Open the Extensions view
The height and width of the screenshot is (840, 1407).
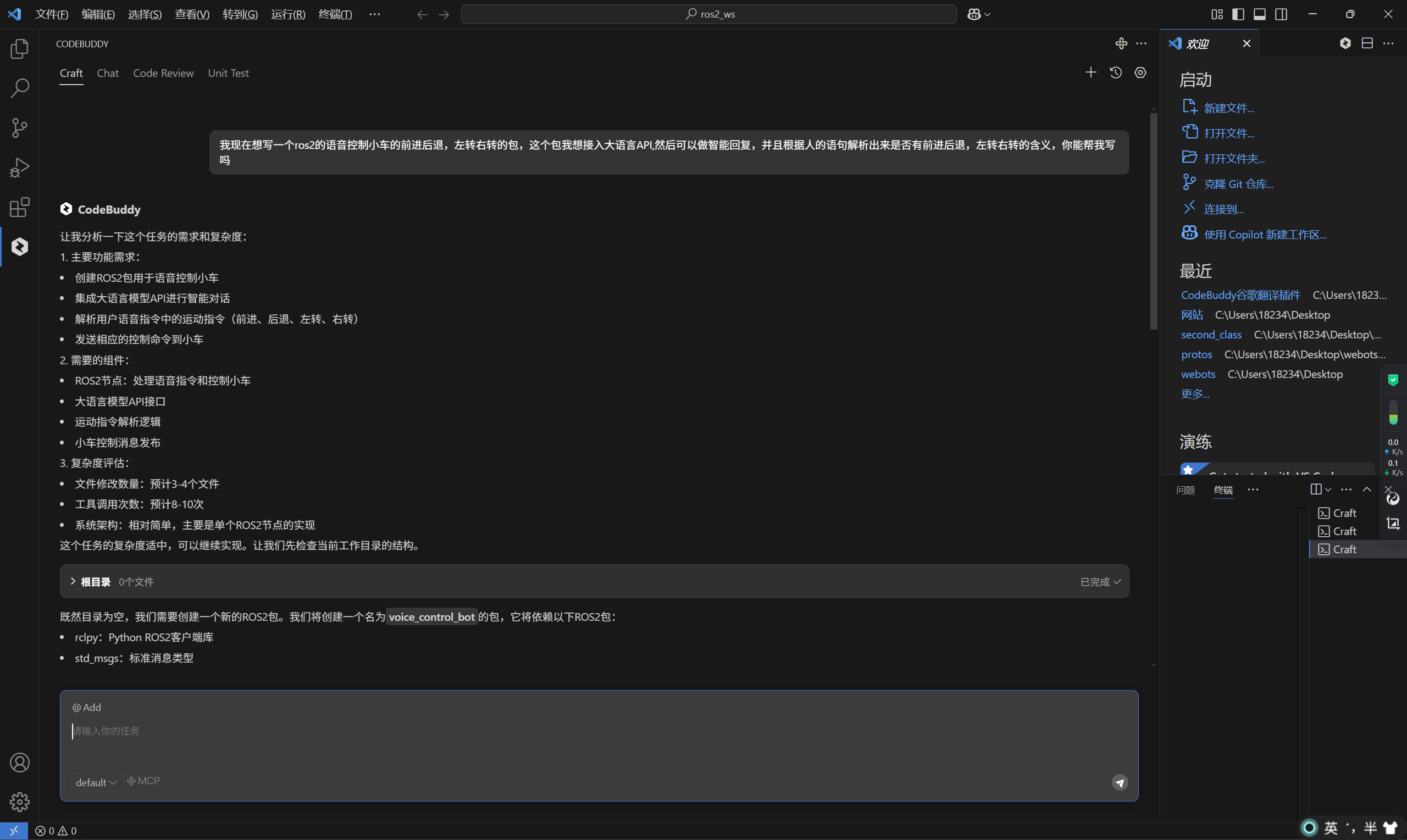[20, 207]
